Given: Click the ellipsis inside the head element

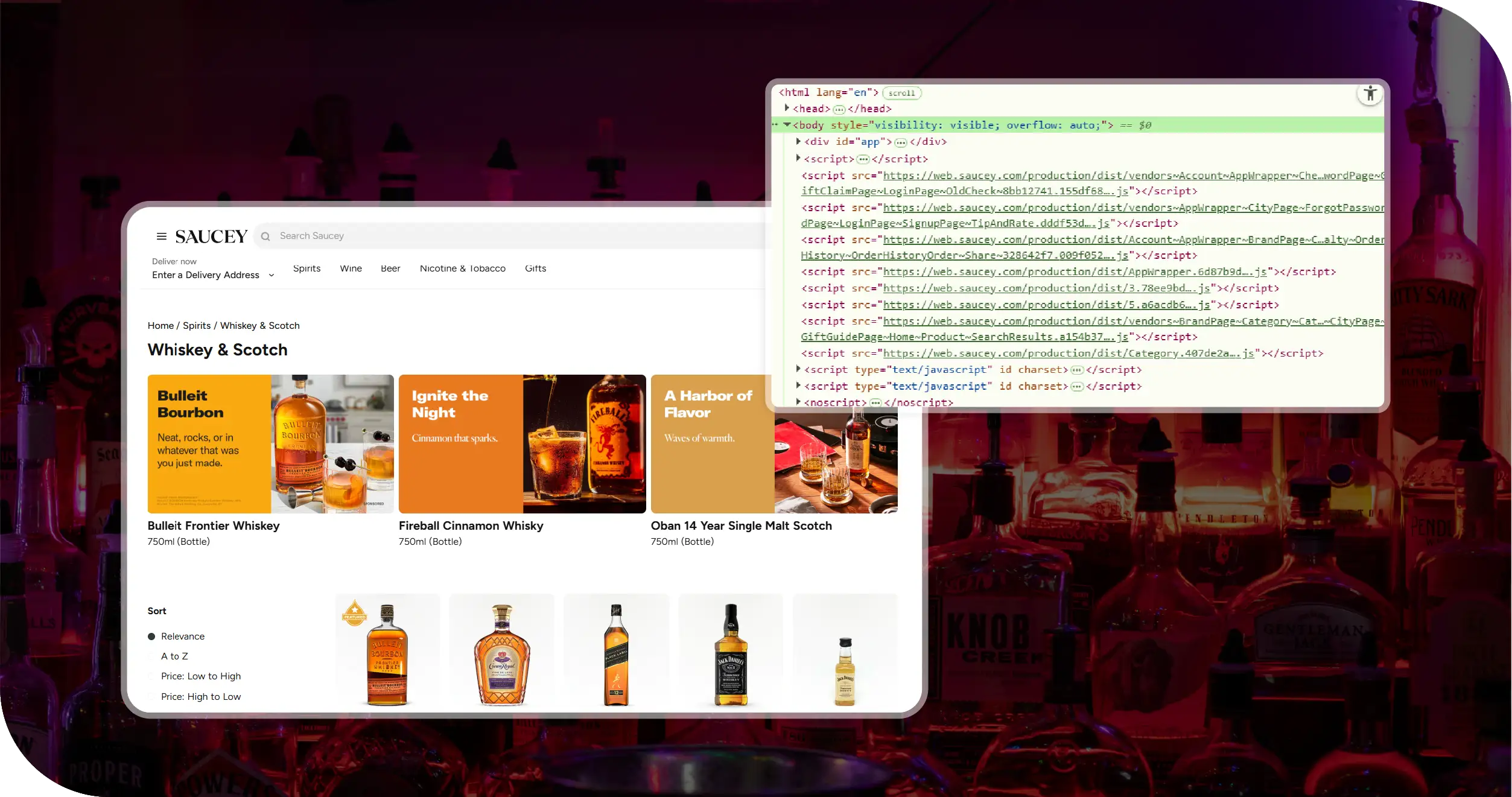Looking at the screenshot, I should pyautogui.click(x=839, y=109).
